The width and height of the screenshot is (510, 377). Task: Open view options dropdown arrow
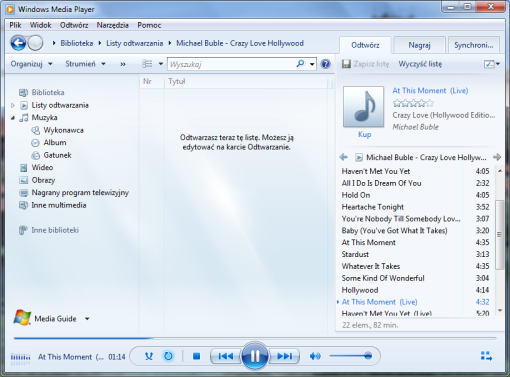pos(161,64)
